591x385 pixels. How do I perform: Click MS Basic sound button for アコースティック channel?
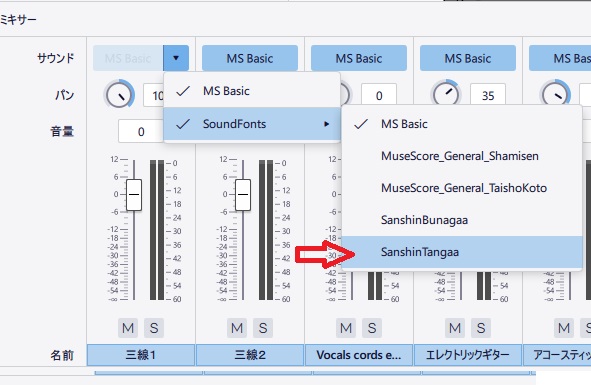pos(560,58)
